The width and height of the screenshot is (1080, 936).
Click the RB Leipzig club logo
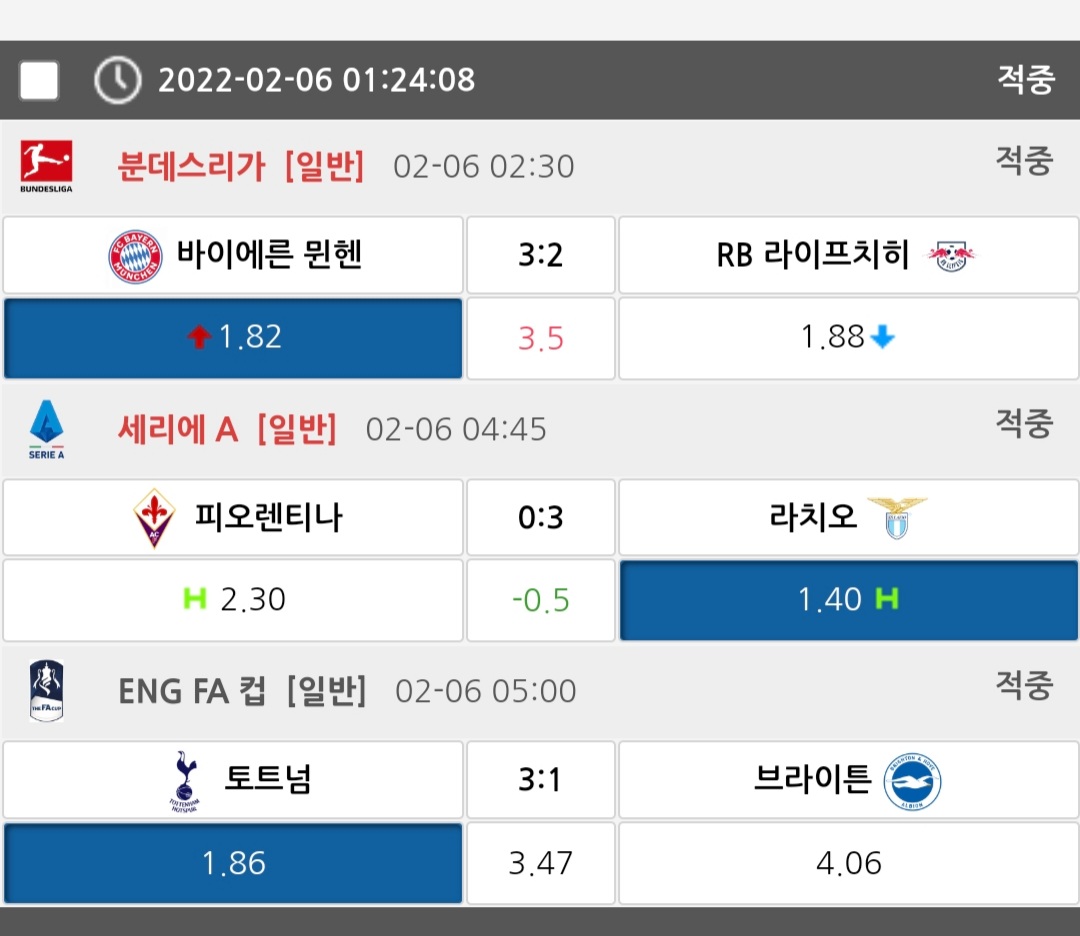pos(949,257)
